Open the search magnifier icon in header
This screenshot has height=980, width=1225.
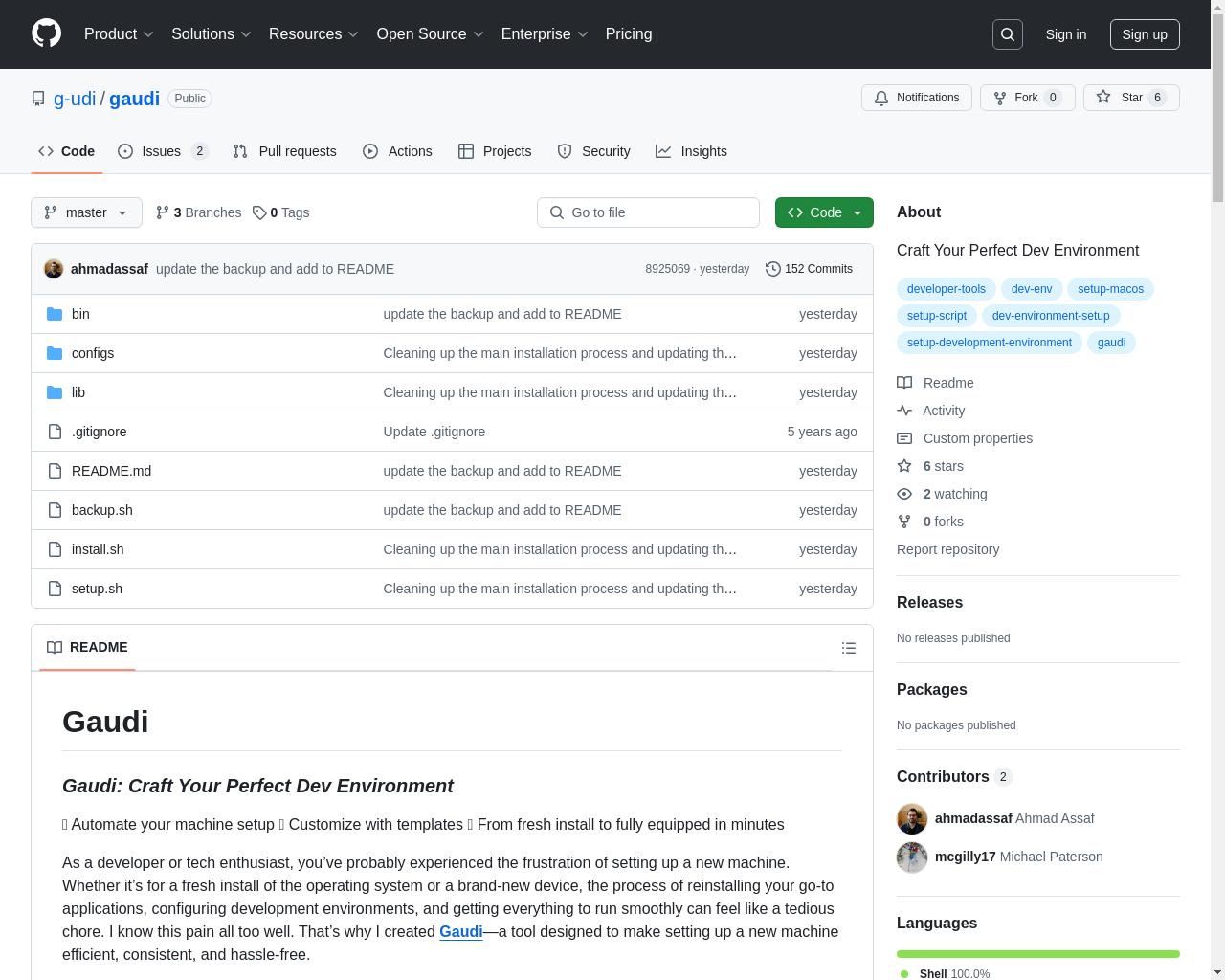tap(1008, 34)
